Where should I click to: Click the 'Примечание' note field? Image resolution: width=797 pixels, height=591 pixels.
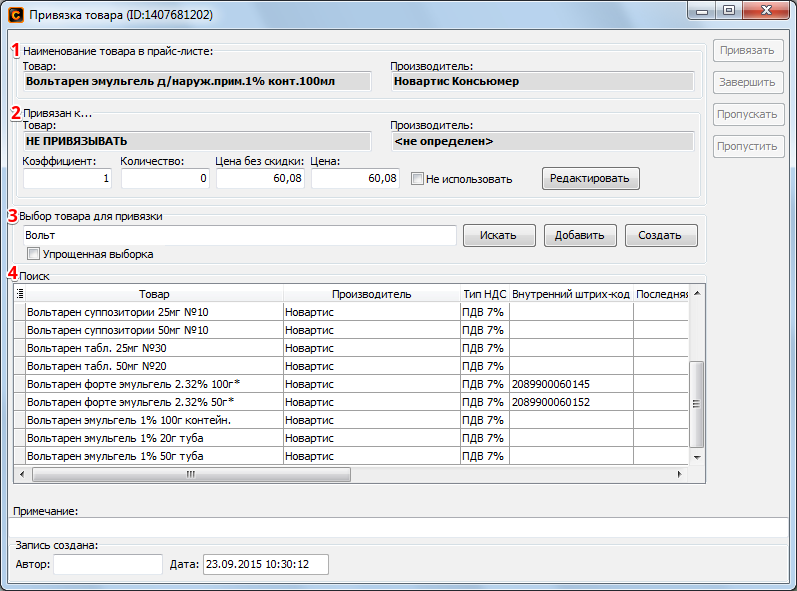[398, 527]
